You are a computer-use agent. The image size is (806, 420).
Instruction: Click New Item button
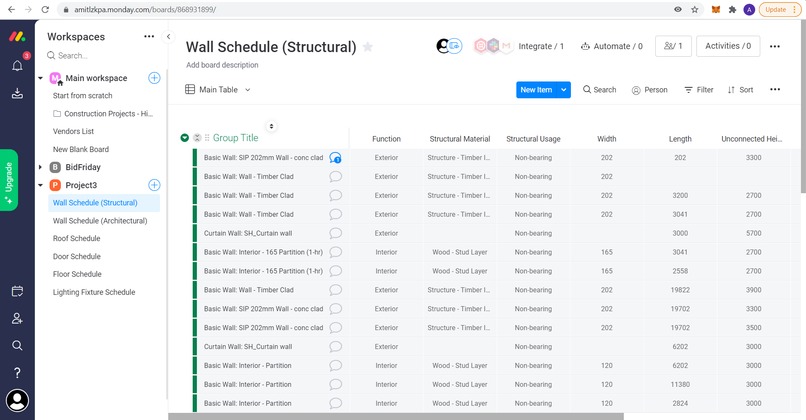point(536,89)
